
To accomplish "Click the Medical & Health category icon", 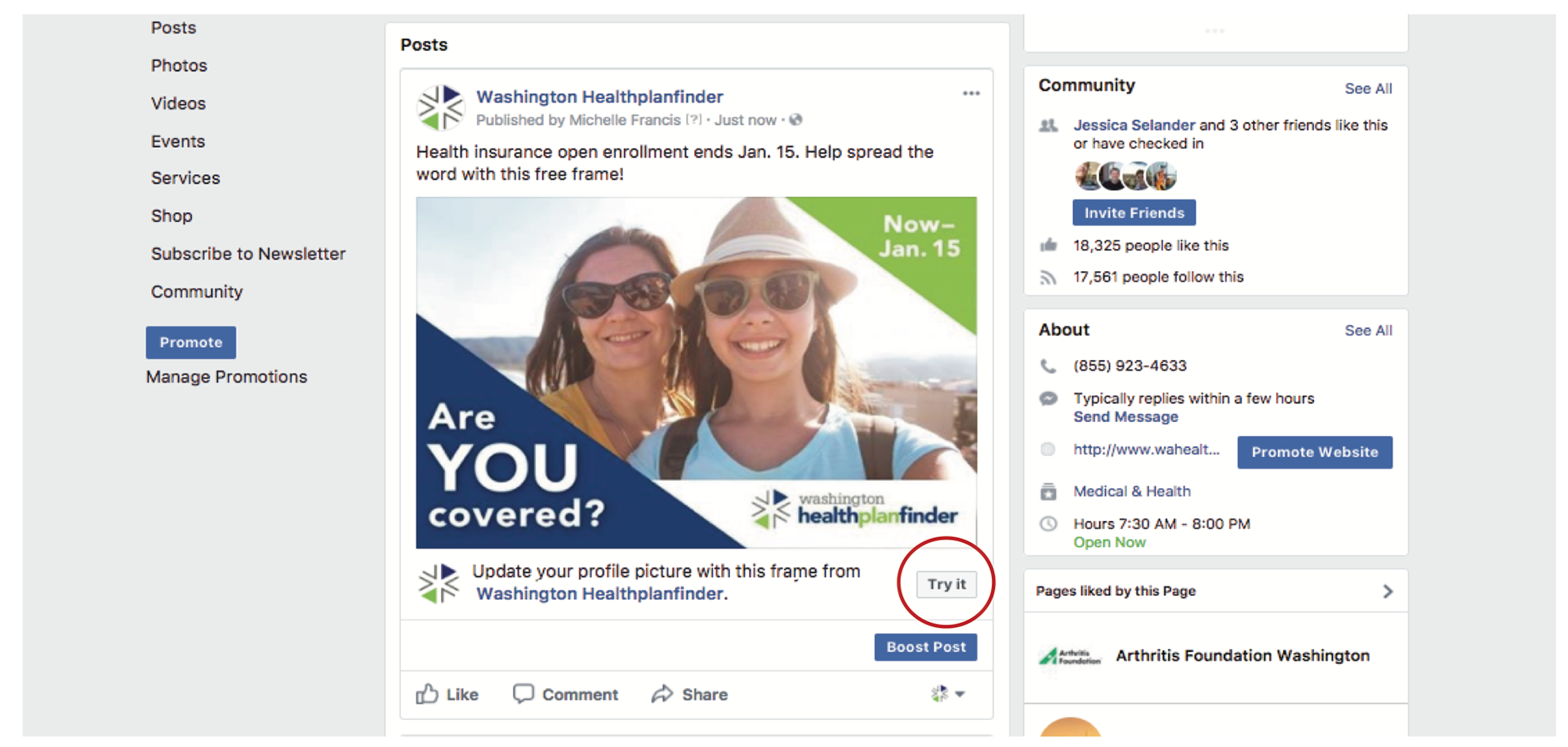I will 1049,491.
